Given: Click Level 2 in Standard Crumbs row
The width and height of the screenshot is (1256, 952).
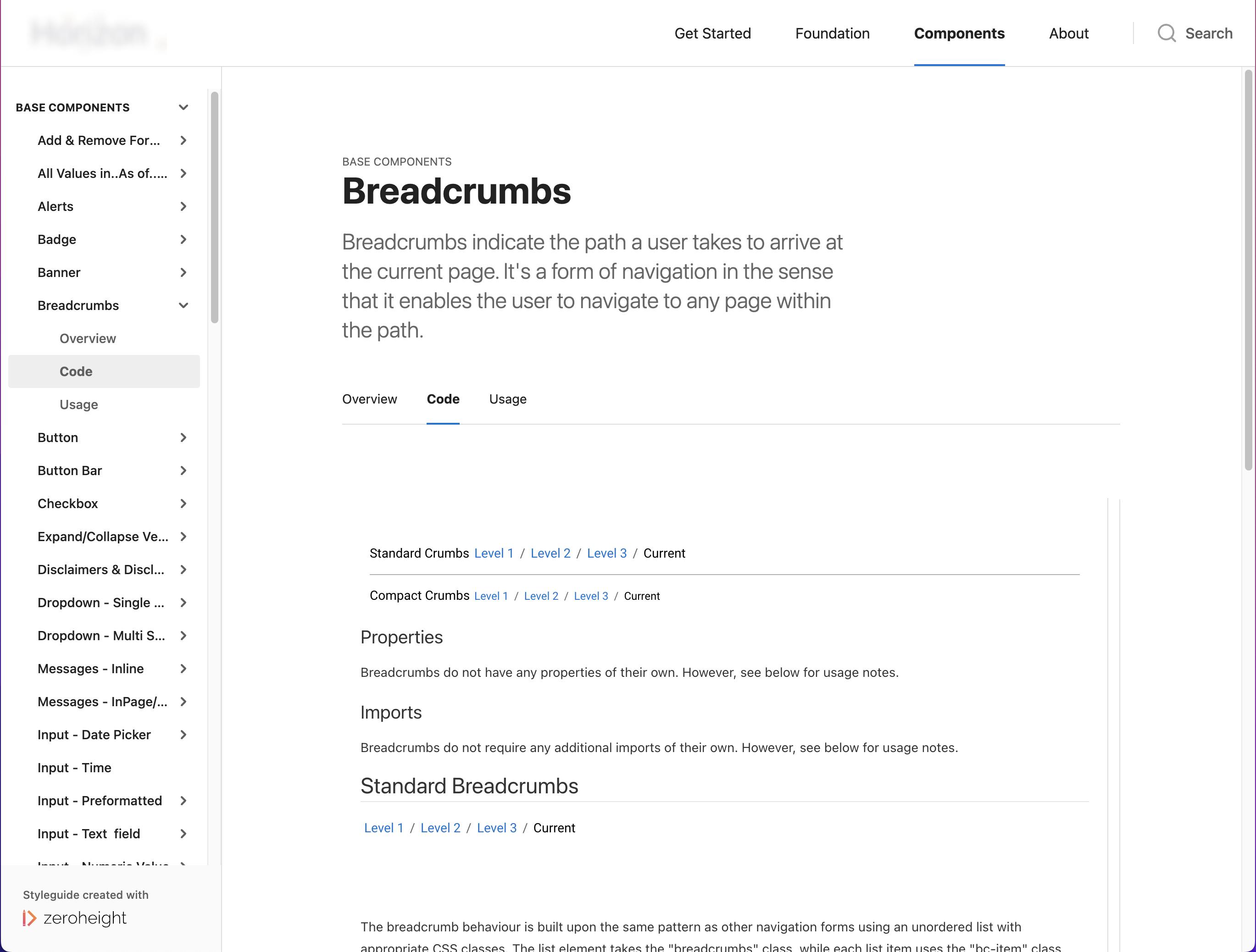Looking at the screenshot, I should [550, 553].
